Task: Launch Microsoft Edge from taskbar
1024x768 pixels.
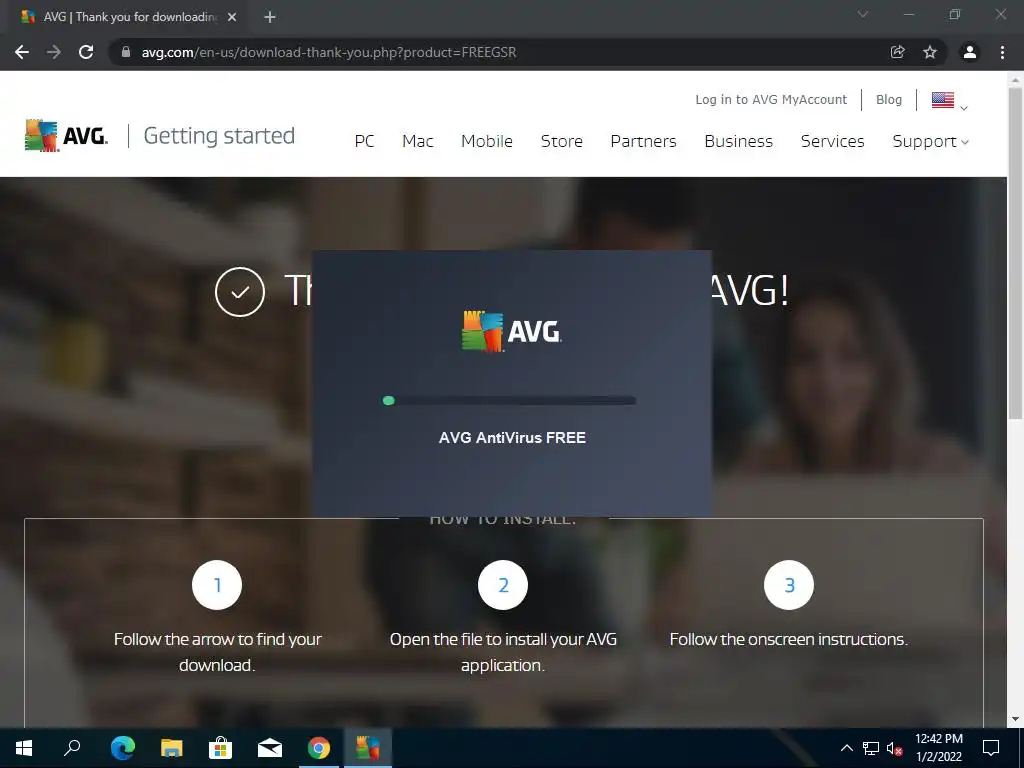Action: pyautogui.click(x=122, y=748)
